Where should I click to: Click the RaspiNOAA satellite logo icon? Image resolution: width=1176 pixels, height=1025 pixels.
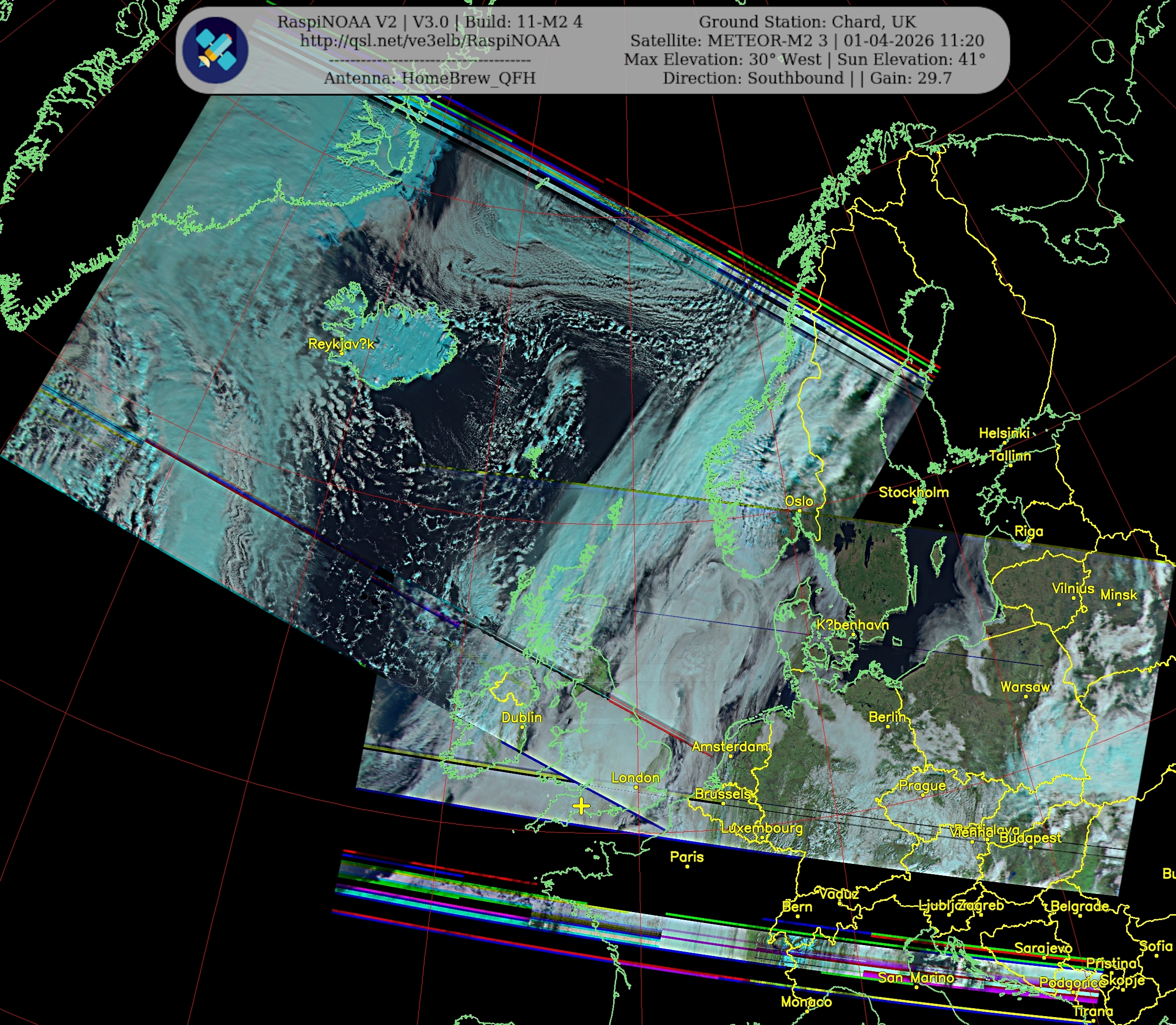tap(215, 50)
